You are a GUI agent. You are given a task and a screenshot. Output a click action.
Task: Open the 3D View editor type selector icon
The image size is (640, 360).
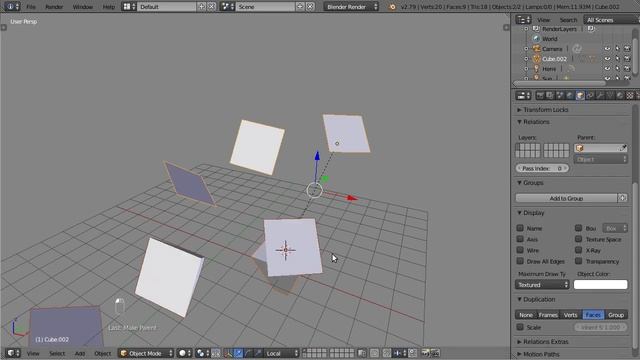13,353
